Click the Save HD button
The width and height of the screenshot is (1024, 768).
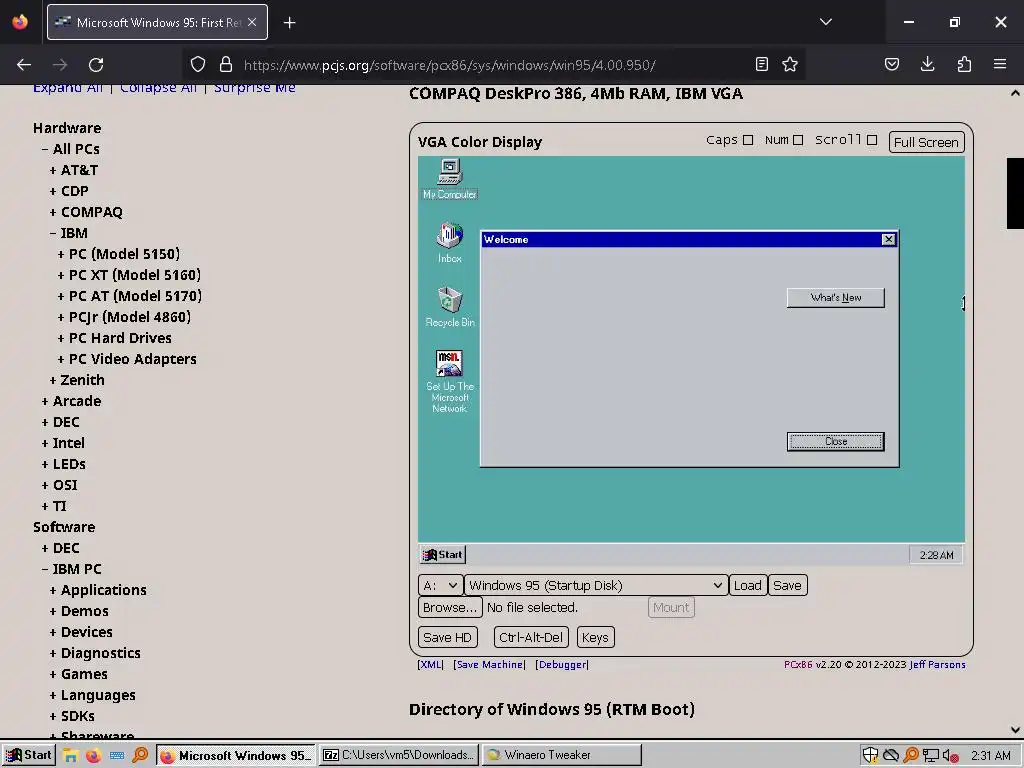coord(447,637)
